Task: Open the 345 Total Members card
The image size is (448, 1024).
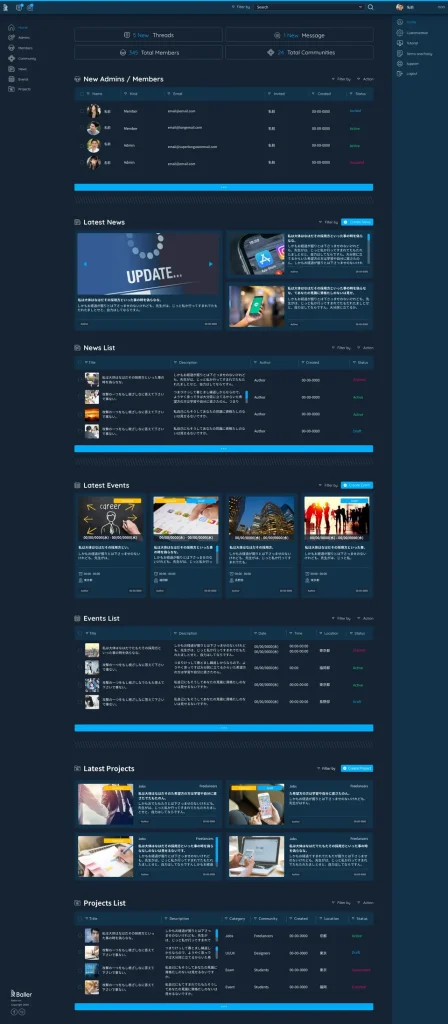Action: pos(148,52)
